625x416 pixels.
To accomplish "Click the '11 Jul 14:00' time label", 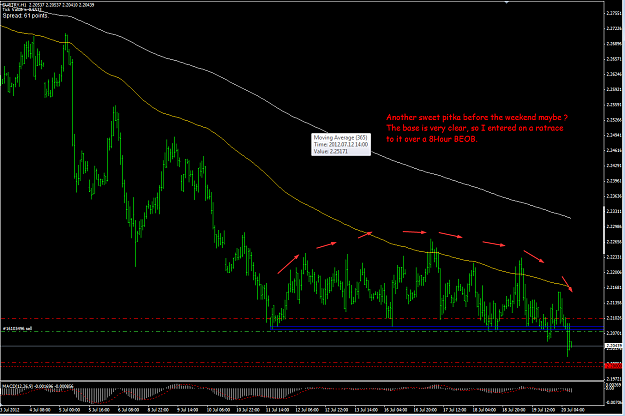I will point(277,410).
